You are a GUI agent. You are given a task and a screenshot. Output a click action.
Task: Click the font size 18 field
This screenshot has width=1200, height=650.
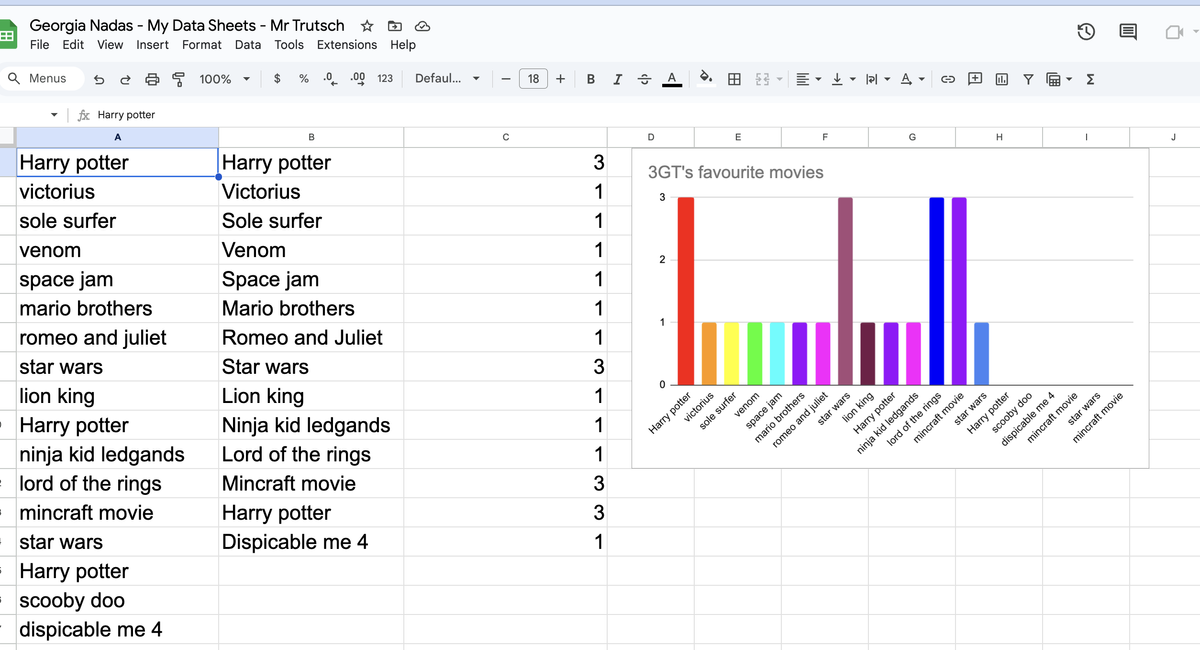pyautogui.click(x=534, y=78)
